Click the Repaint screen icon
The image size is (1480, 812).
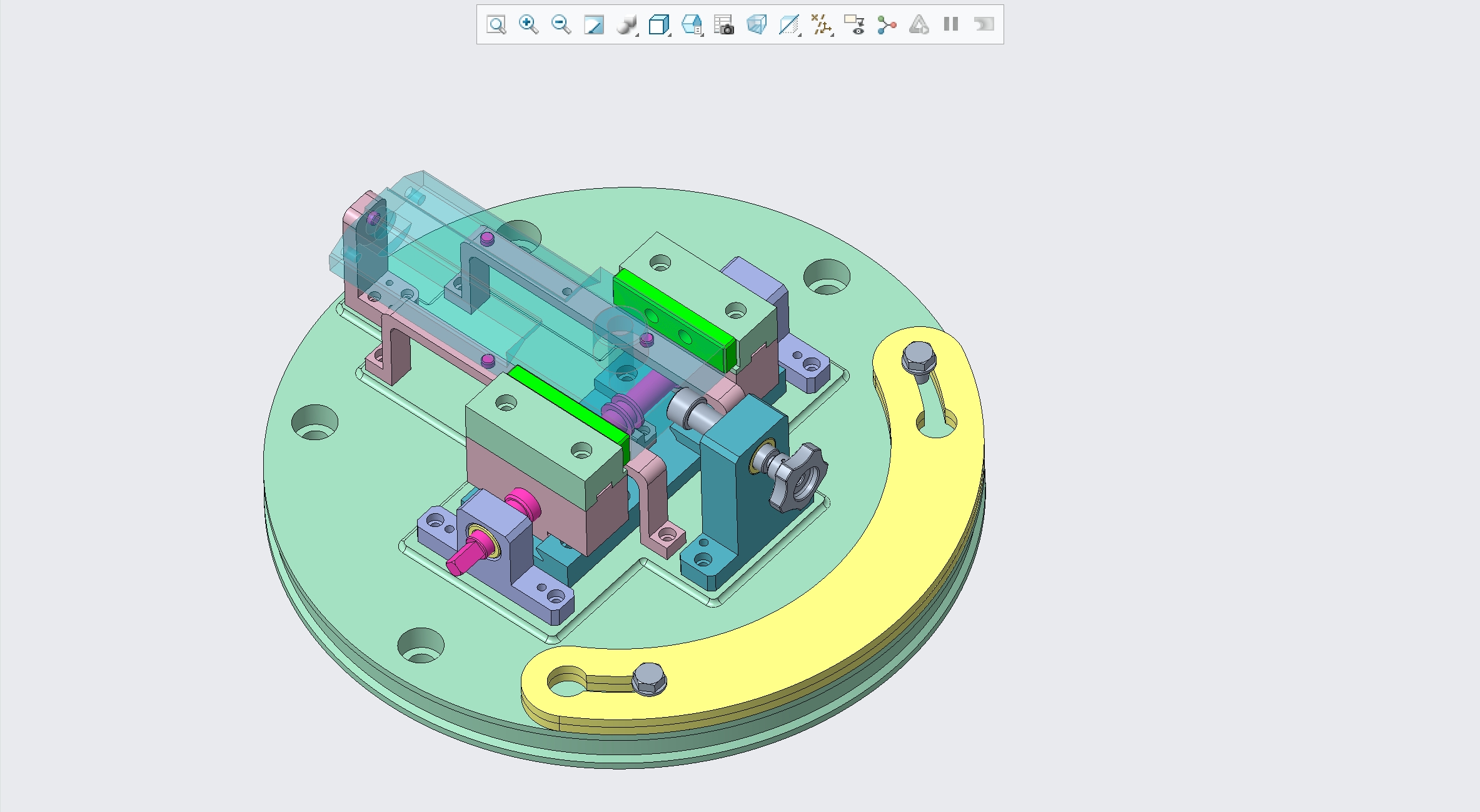593,25
